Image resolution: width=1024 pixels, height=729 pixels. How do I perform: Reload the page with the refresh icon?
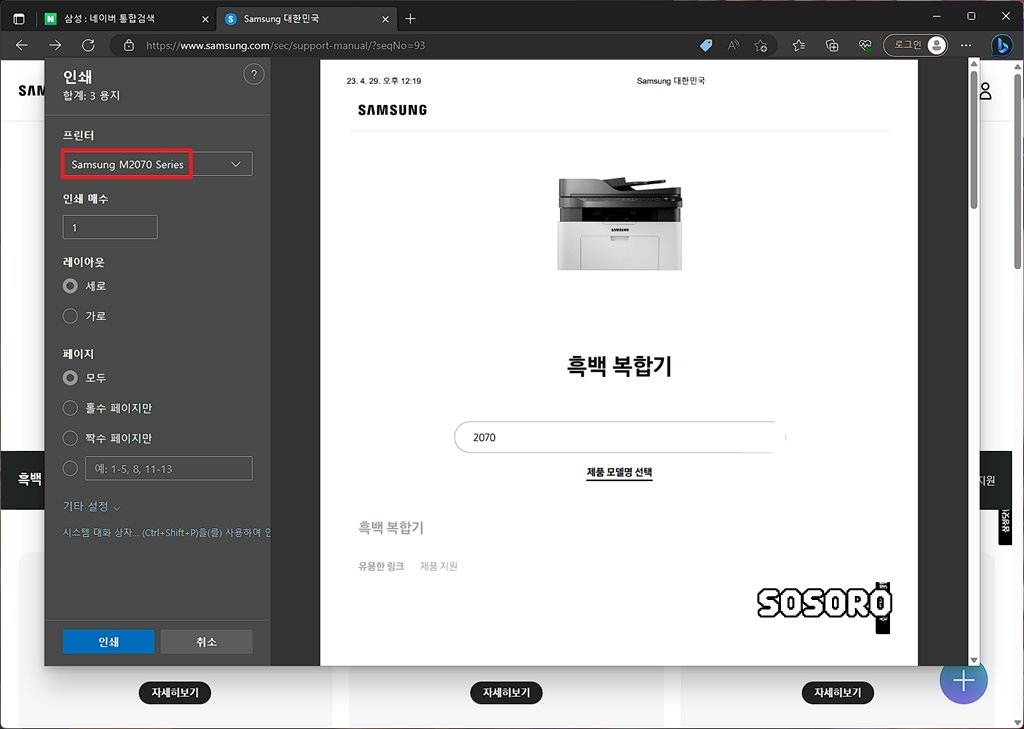pos(88,45)
